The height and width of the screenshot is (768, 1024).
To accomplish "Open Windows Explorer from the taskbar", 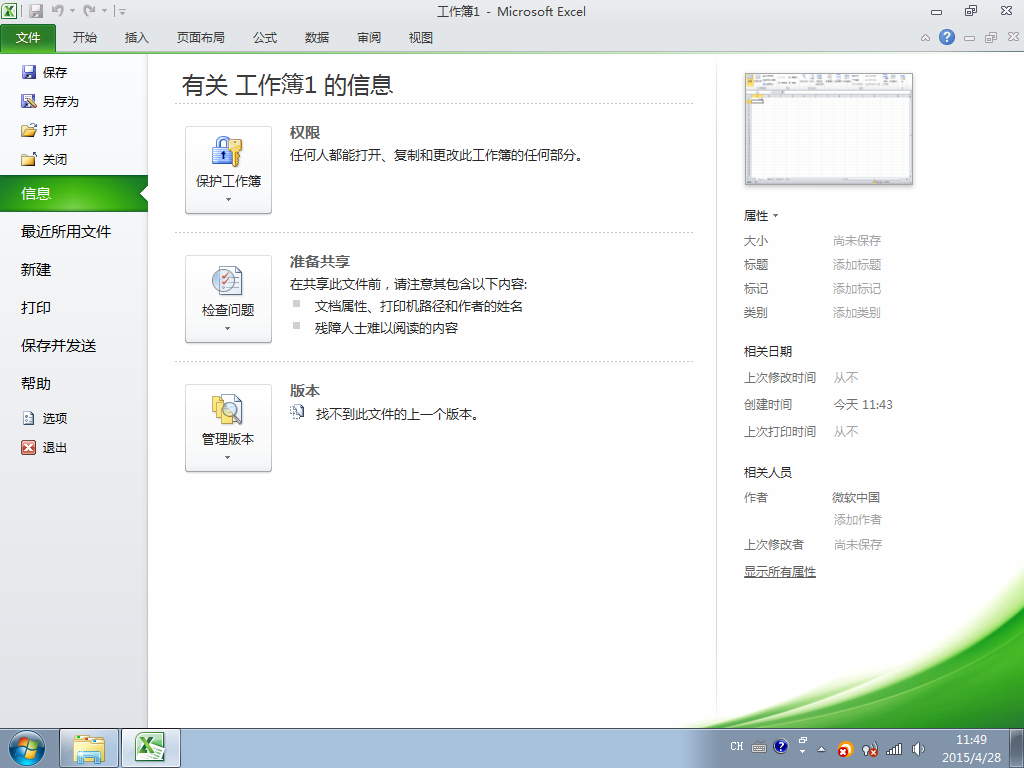I will [89, 748].
